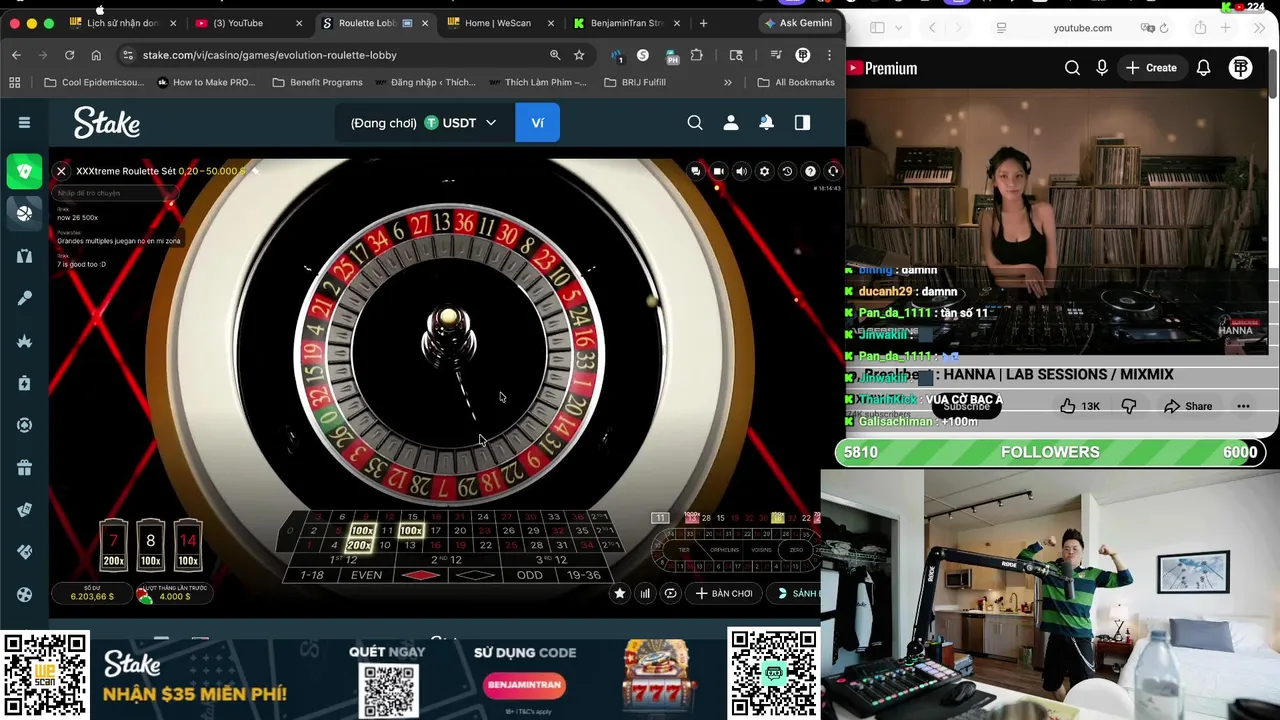Open Chrome extensions puzzle icon

(x=697, y=55)
